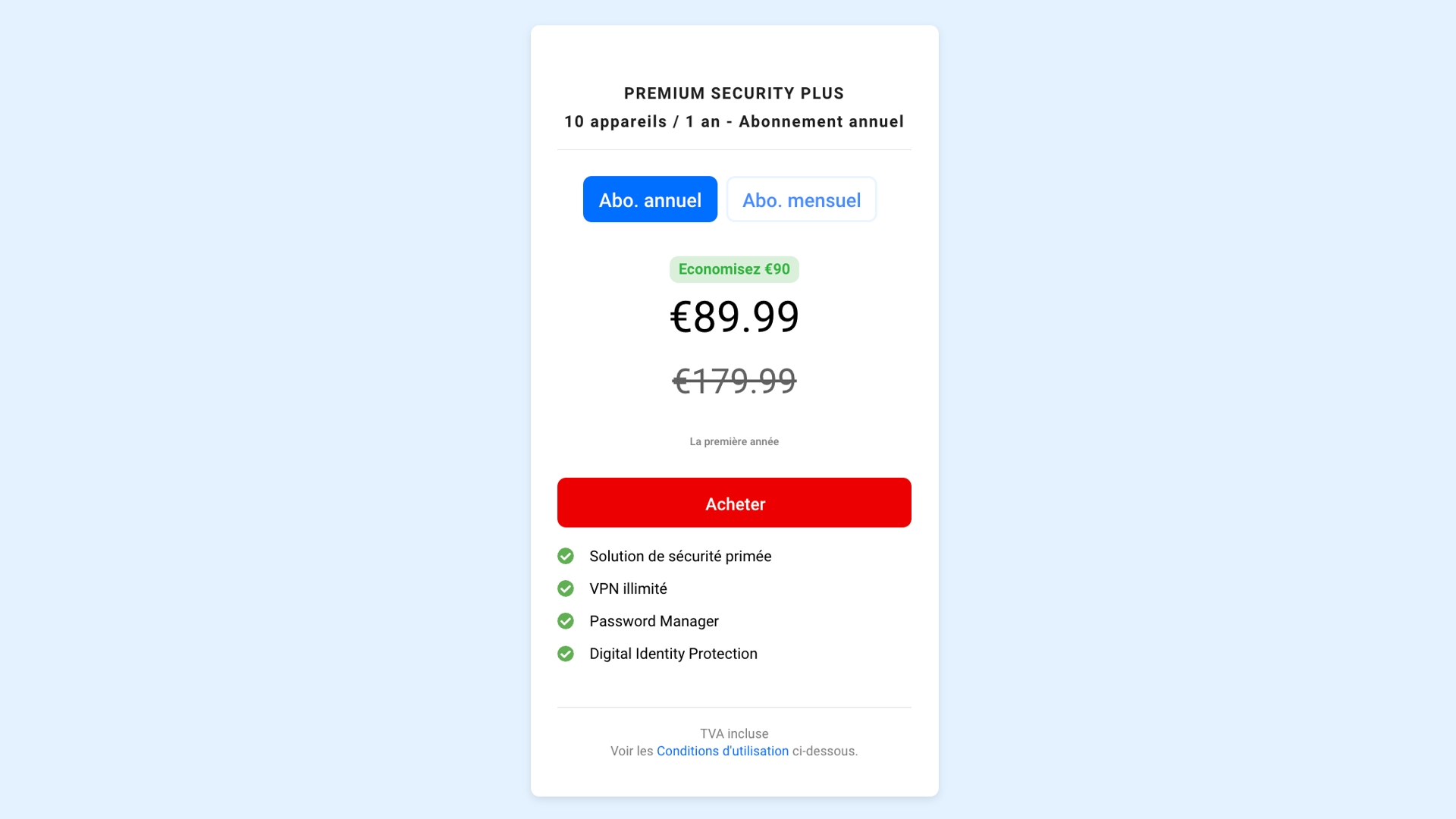Viewport: 1456px width, 819px height.
Task: Click the checkmark icon for Password Manager
Action: tap(566, 621)
